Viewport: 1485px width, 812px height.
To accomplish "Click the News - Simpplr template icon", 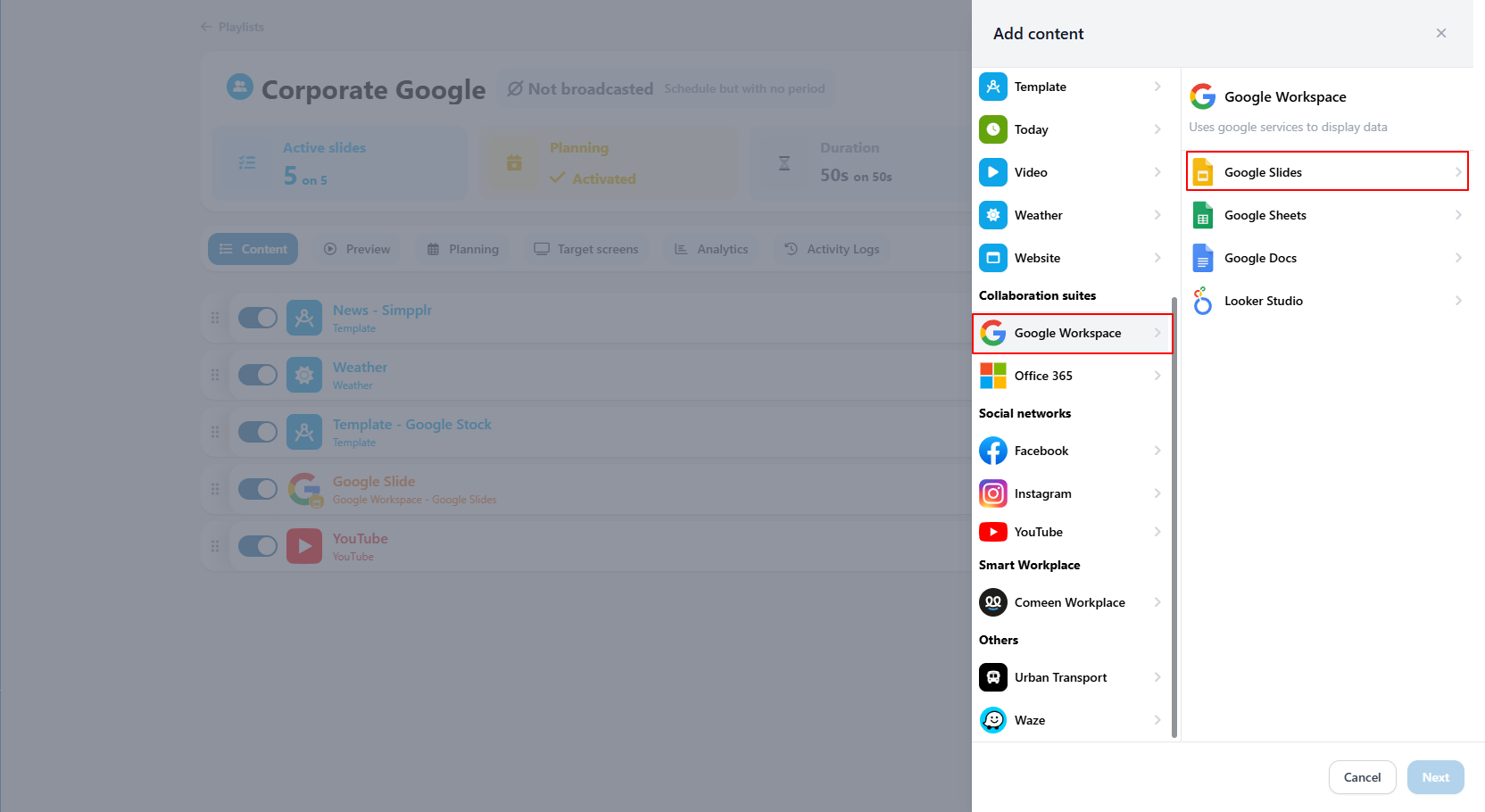I will pos(304,318).
